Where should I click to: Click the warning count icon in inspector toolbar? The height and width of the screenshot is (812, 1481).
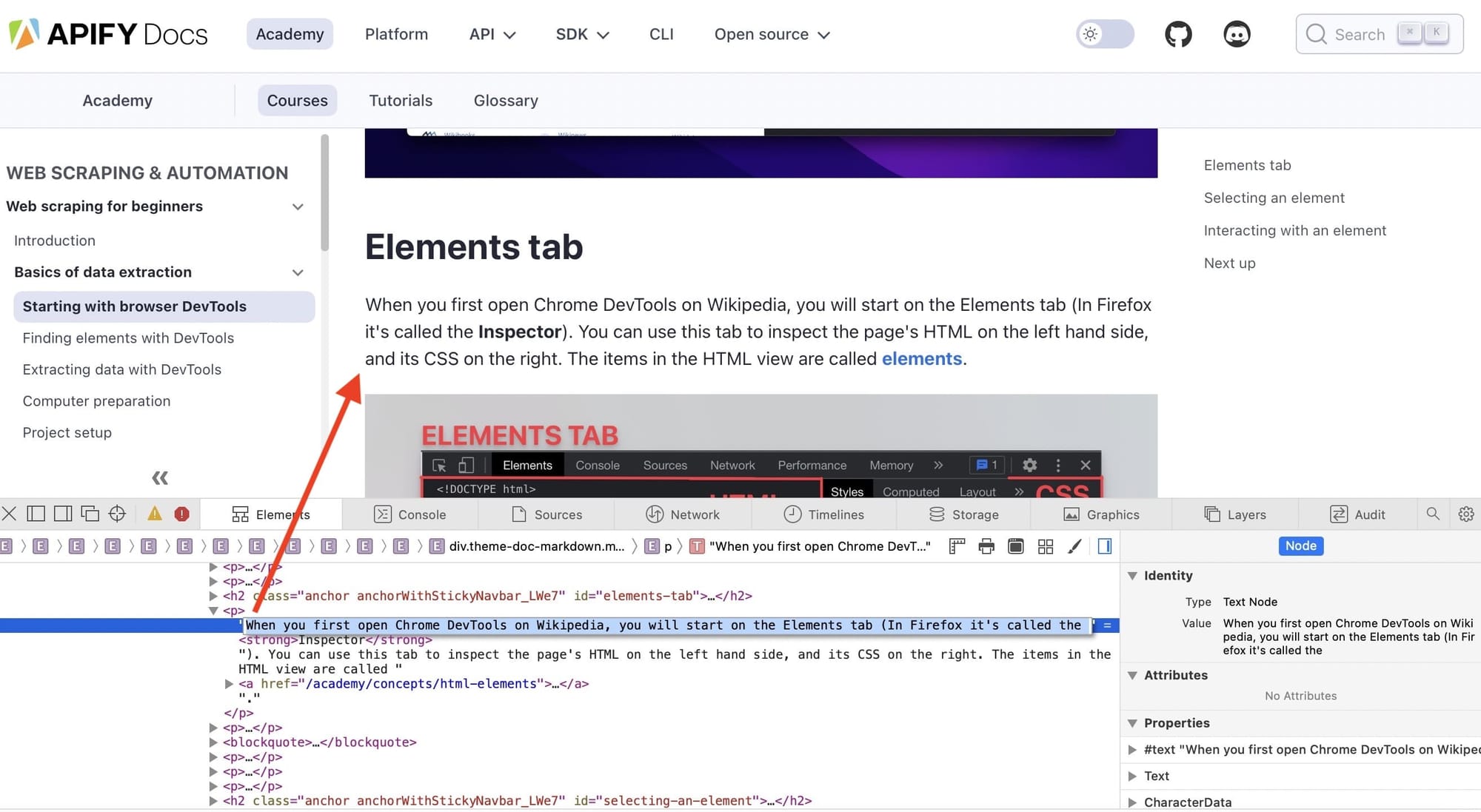tap(153, 513)
